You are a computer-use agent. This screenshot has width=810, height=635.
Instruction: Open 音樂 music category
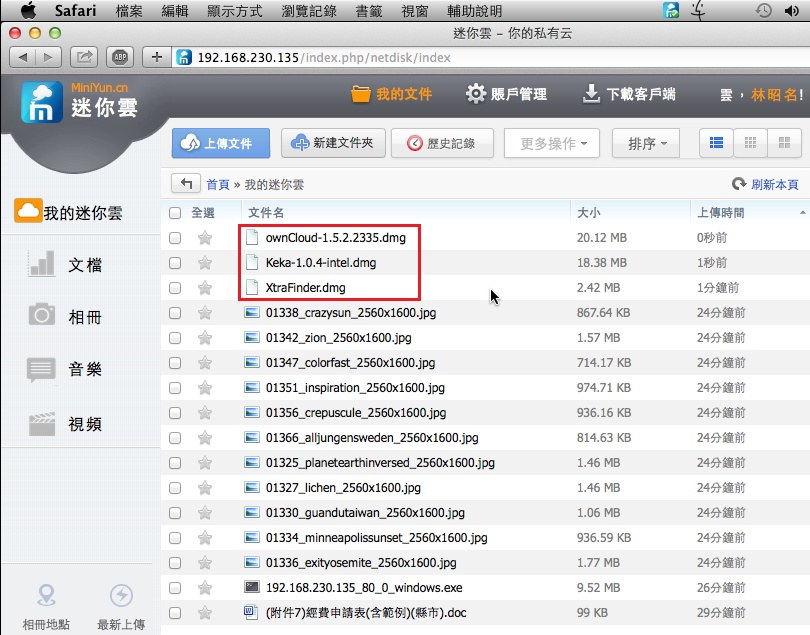coord(66,369)
